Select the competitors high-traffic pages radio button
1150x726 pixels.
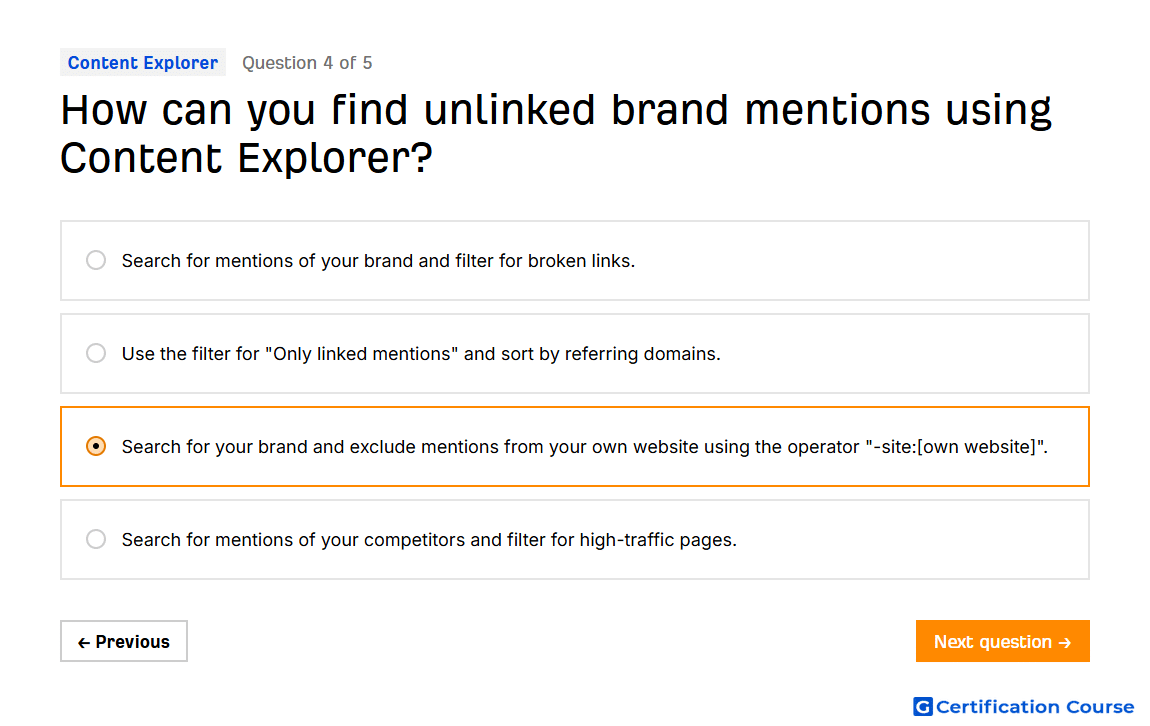(96, 540)
